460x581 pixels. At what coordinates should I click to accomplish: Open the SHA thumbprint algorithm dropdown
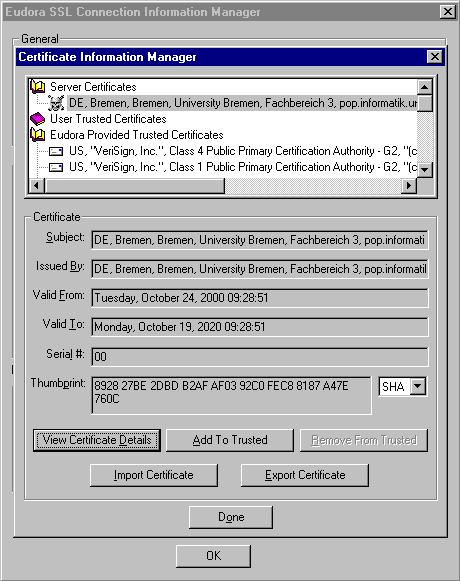point(418,386)
